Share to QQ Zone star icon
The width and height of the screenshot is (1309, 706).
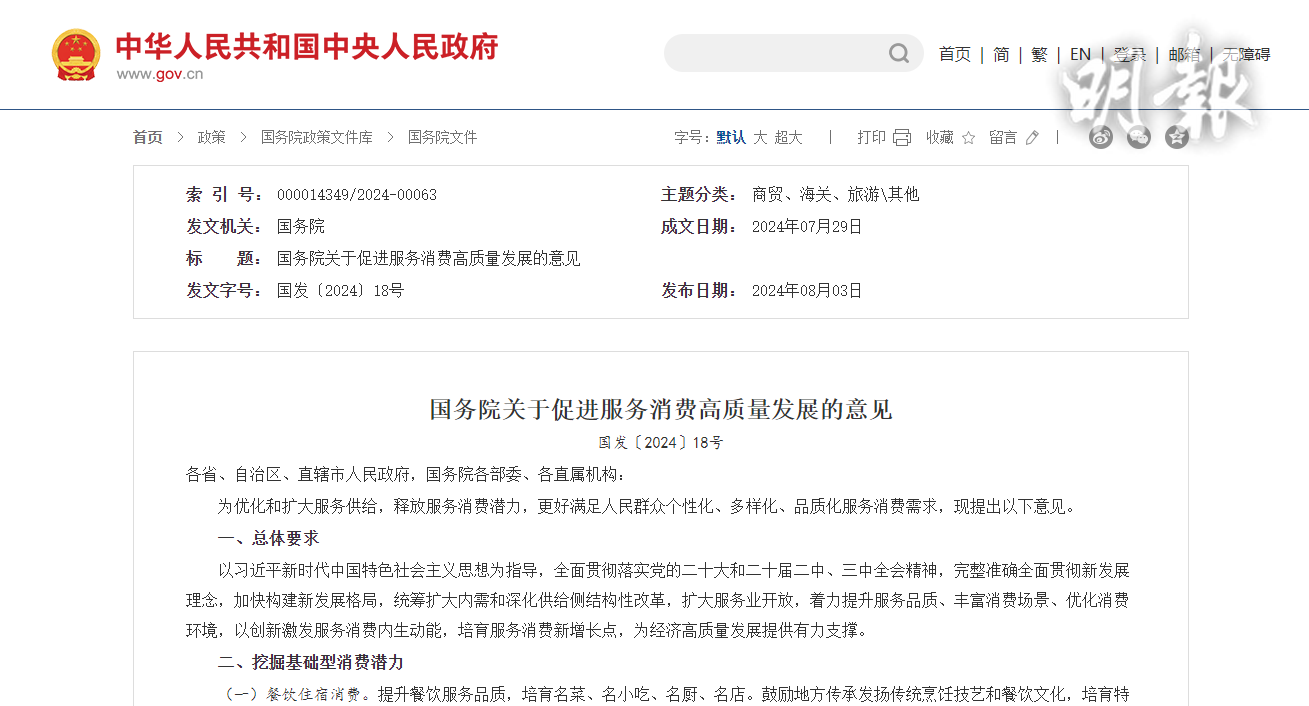pyautogui.click(x=1177, y=138)
